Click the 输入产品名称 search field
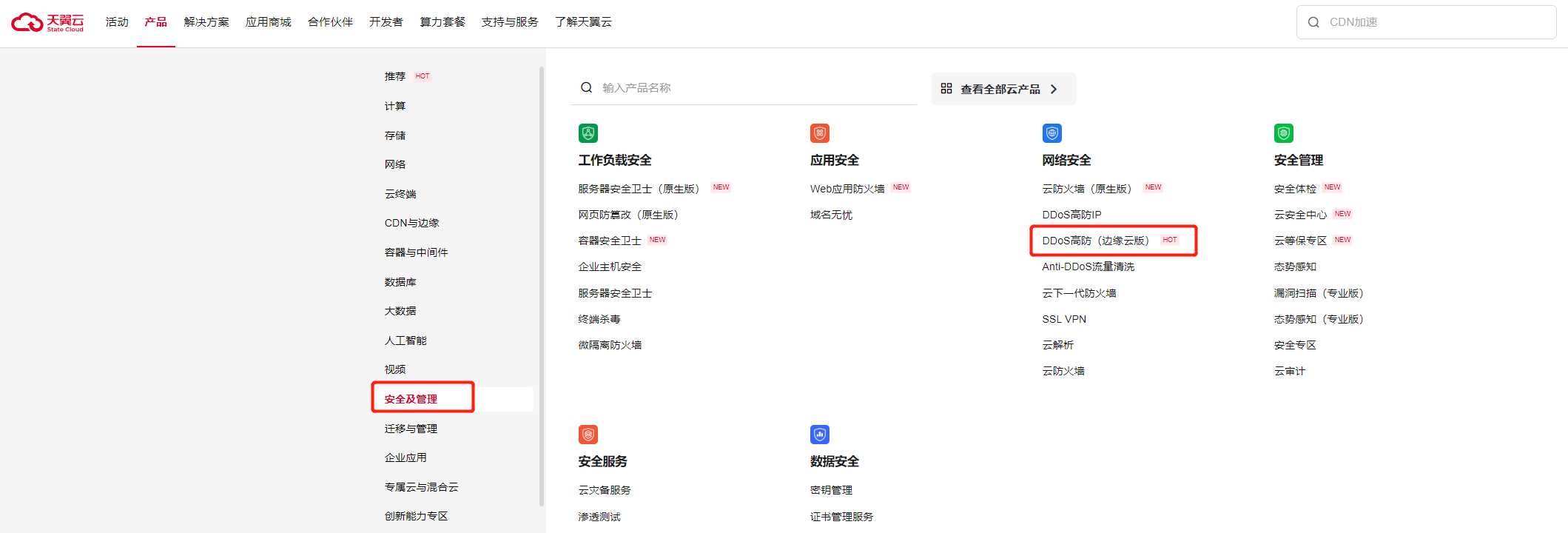Screen dimensions: 1568x533 [x=744, y=87]
